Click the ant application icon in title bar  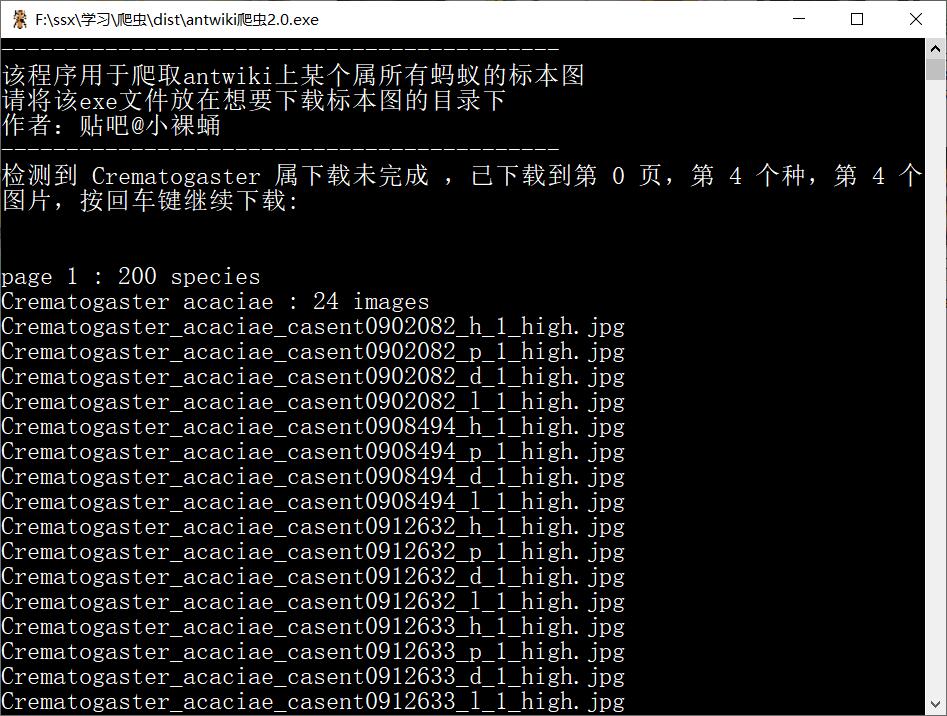pyautogui.click(x=19, y=19)
